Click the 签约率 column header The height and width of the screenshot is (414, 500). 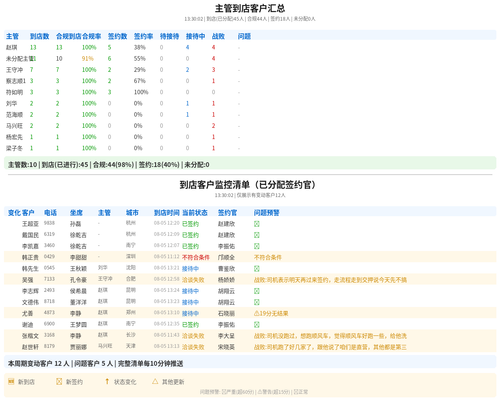click(x=143, y=36)
